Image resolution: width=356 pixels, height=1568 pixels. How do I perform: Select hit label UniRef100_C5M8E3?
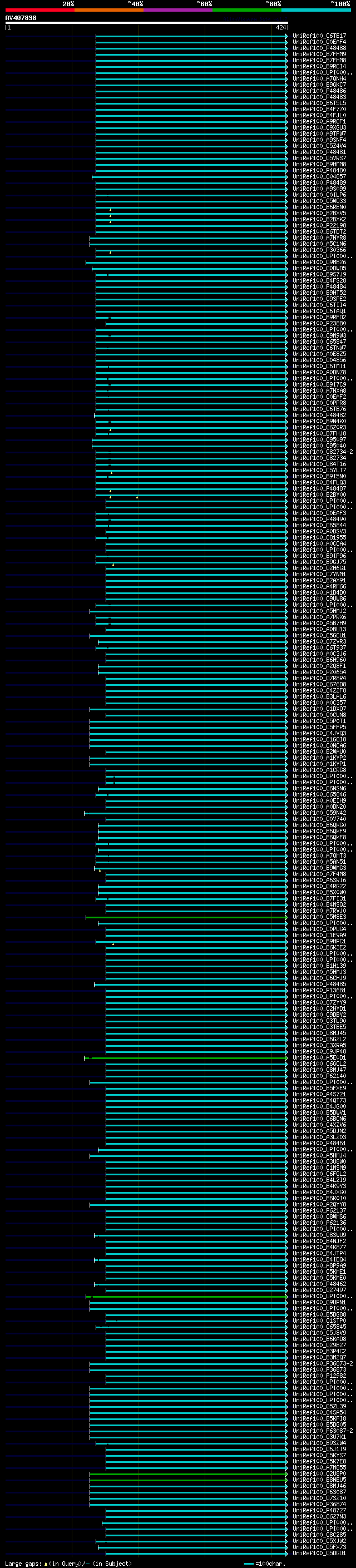click(x=319, y=917)
